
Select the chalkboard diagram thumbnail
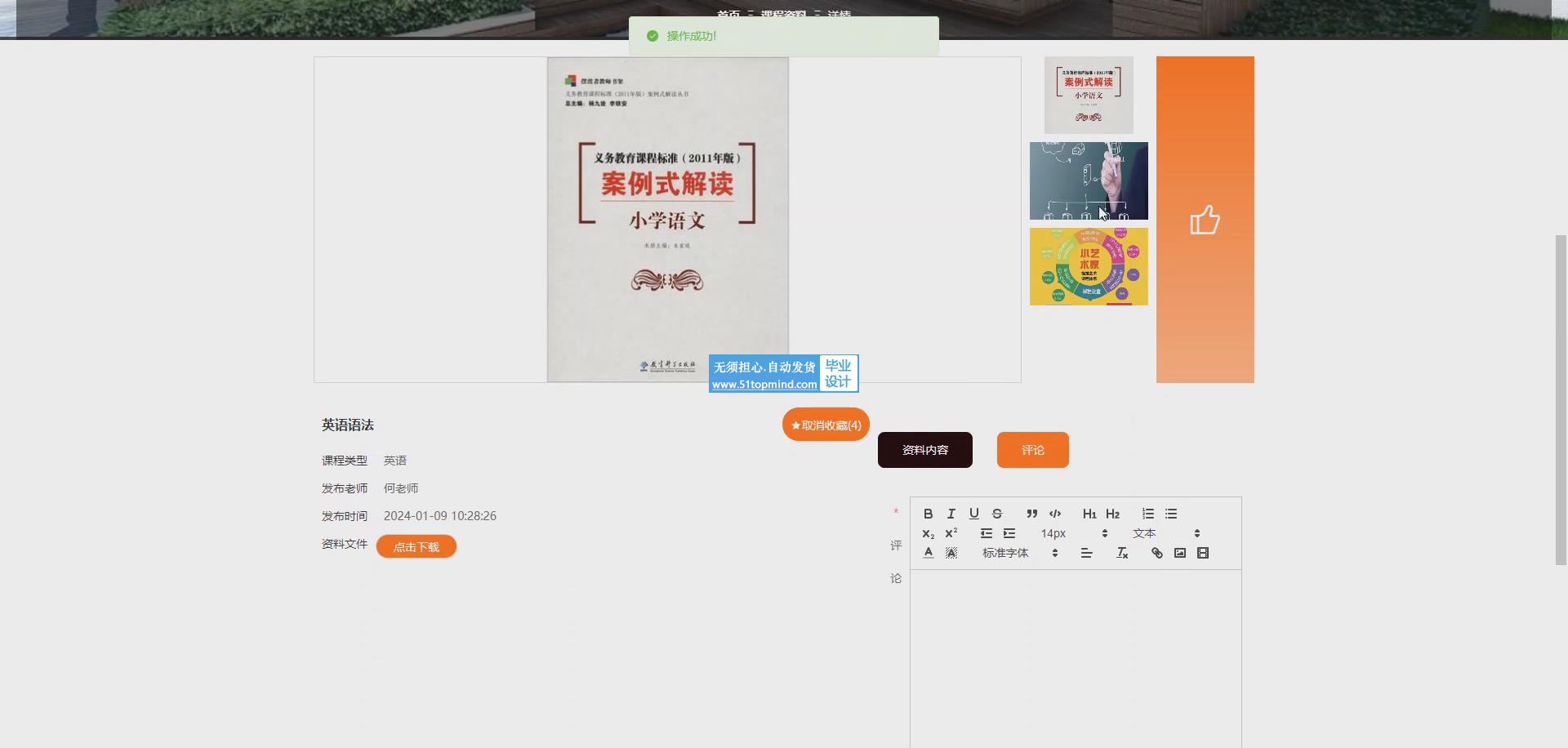tap(1089, 180)
